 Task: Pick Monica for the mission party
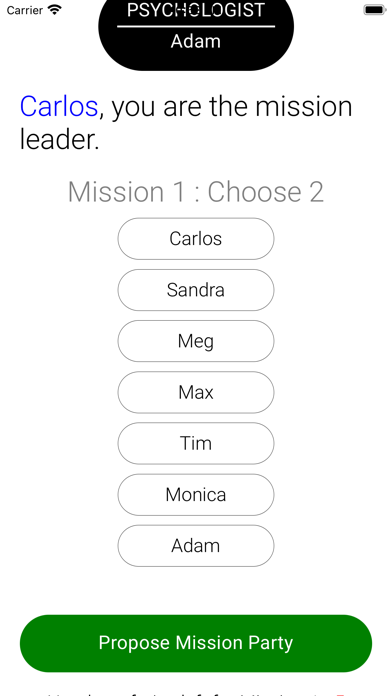coord(196,494)
